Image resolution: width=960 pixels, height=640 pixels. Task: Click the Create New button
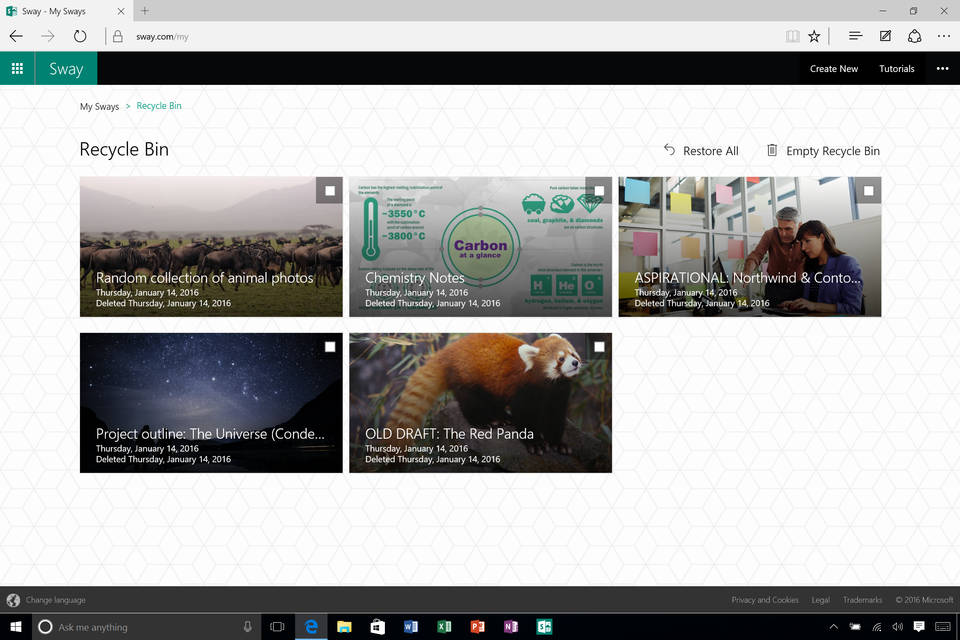[x=834, y=68]
